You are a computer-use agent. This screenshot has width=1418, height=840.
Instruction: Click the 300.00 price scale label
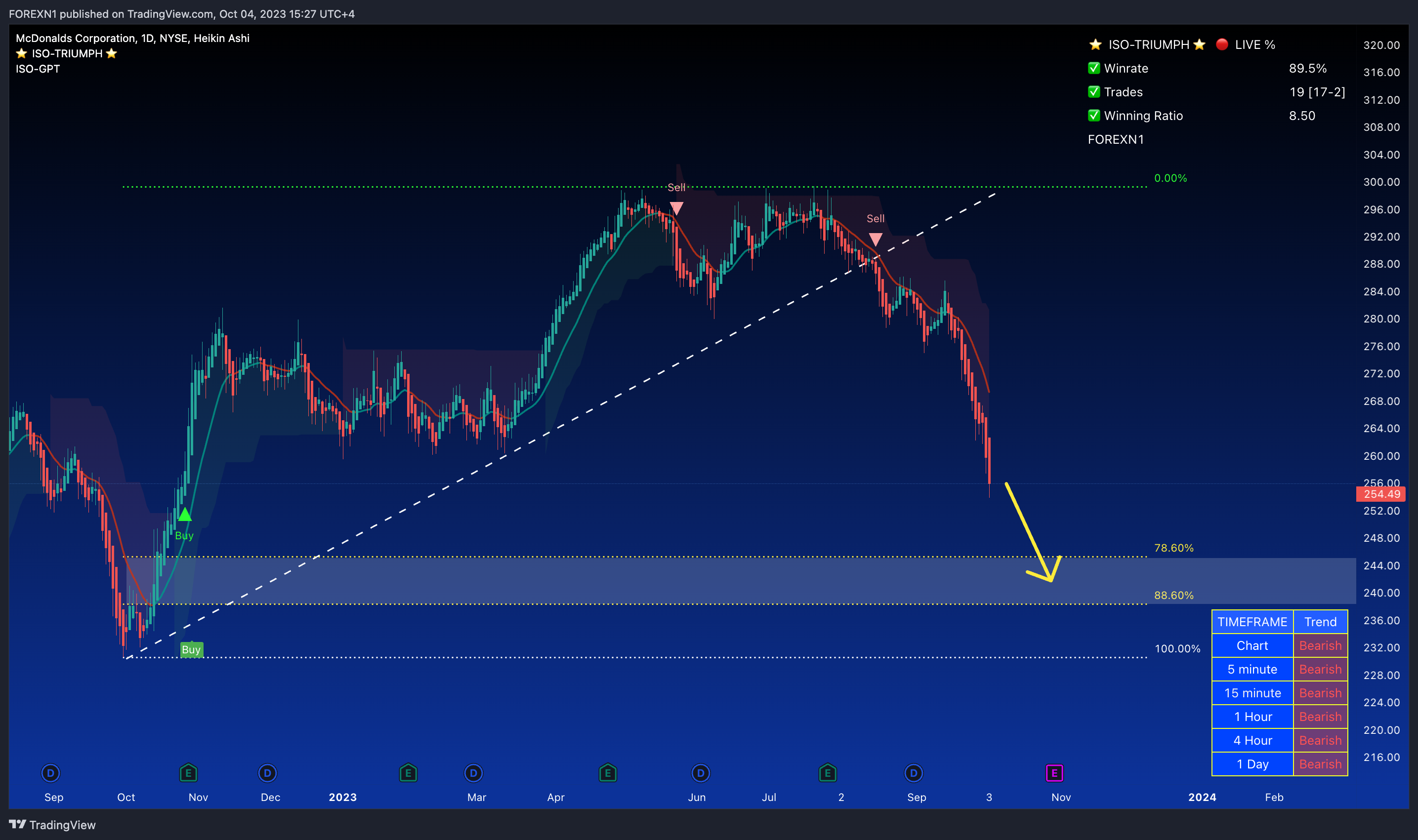point(1381,182)
